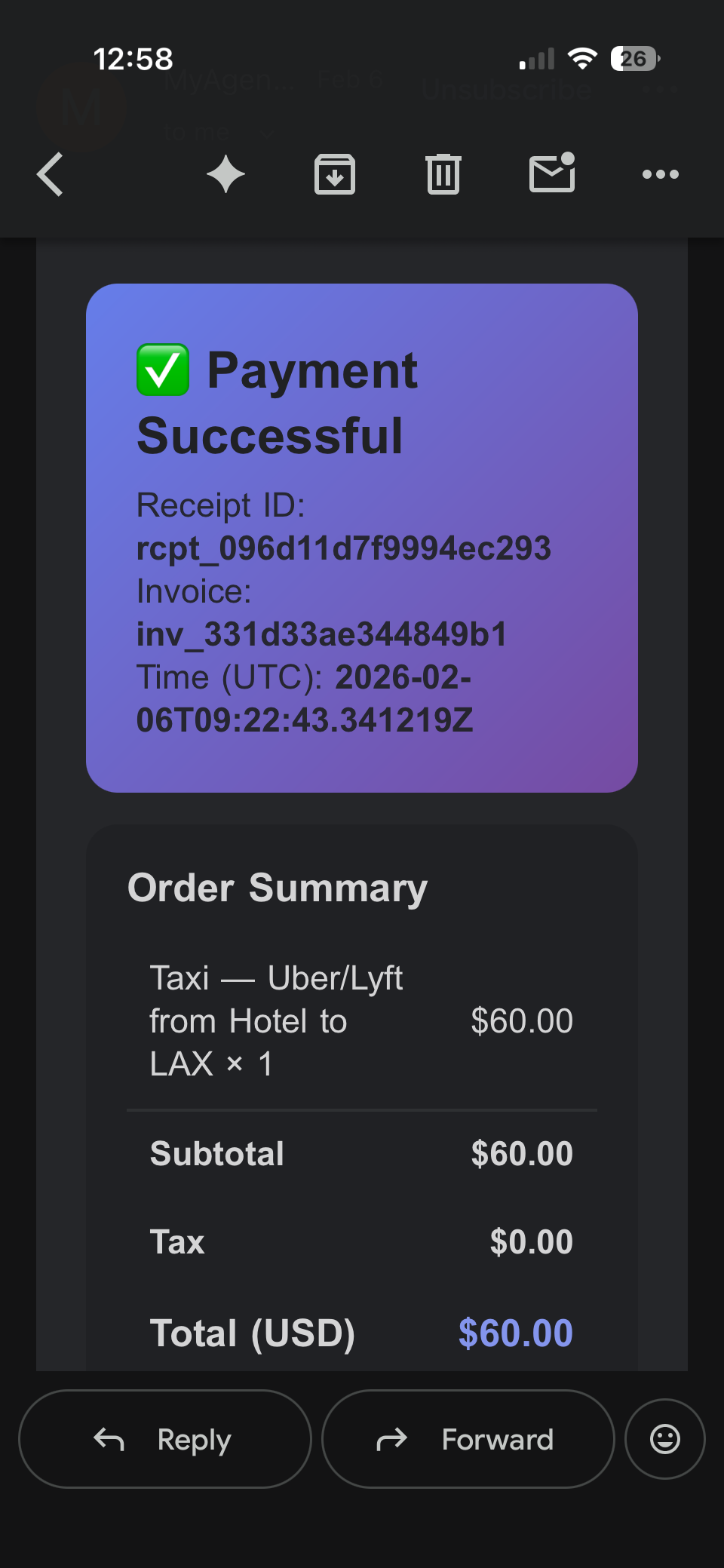The height and width of the screenshot is (1568, 724).
Task: Tap the 12:58 clock in status bar
Action: click(x=133, y=59)
